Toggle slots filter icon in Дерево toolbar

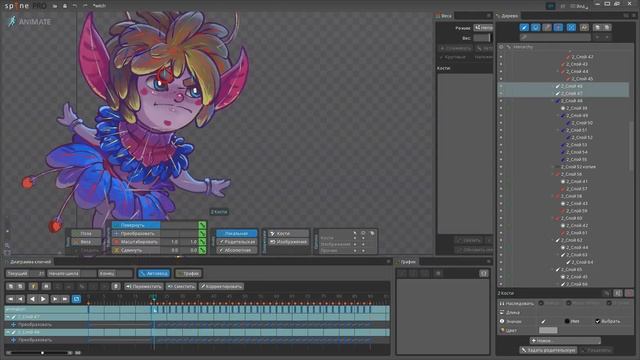click(x=536, y=27)
